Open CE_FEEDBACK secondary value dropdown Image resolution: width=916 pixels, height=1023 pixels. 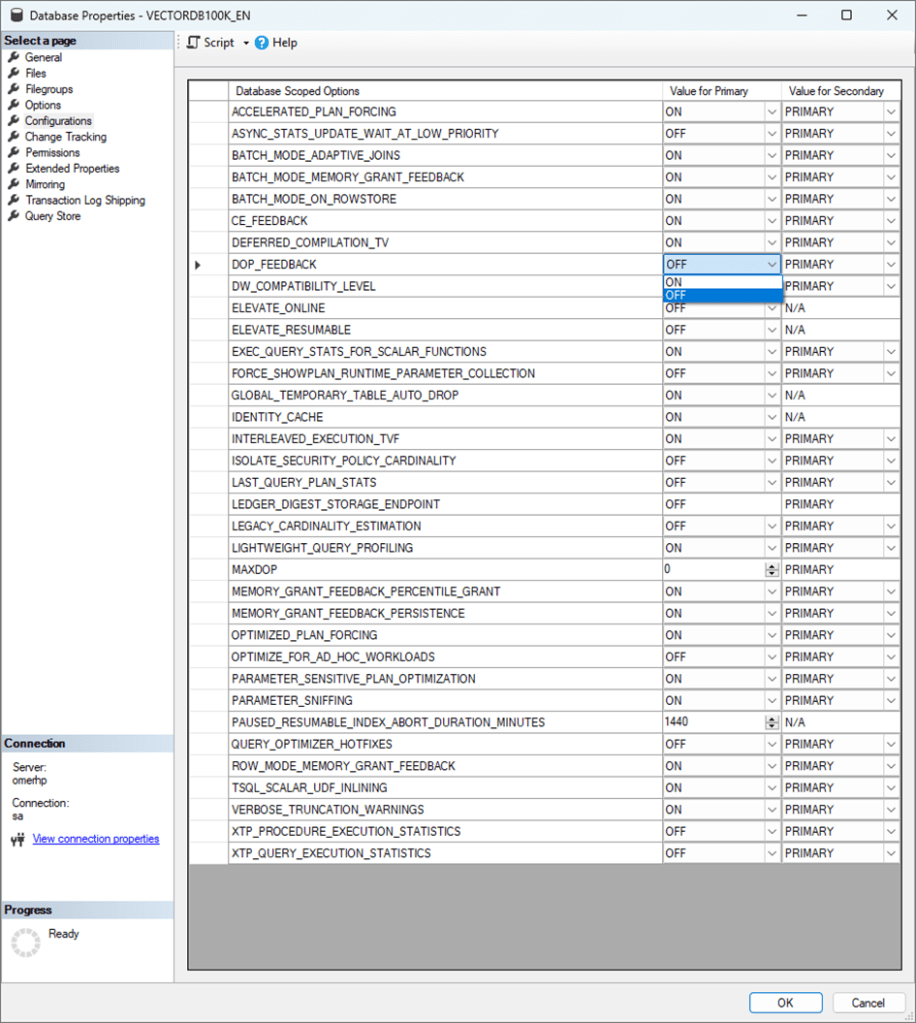pos(890,221)
